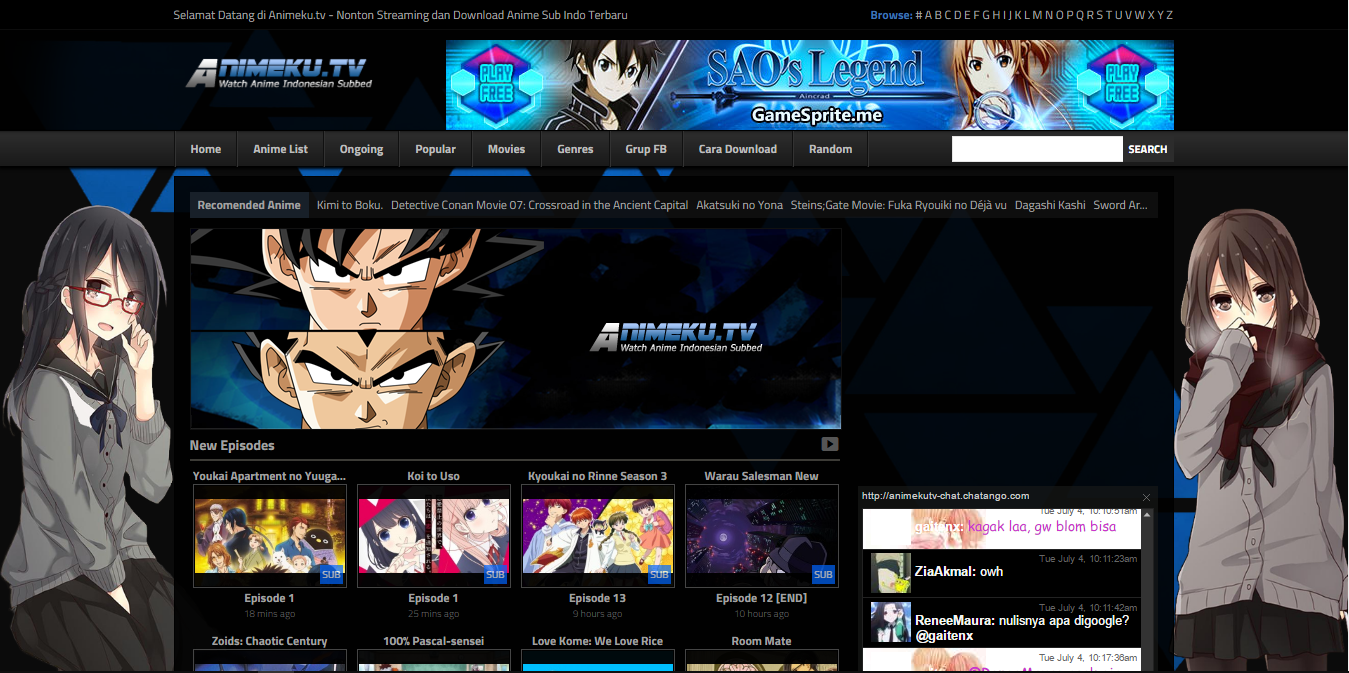Open the Anime List menu
This screenshot has height=673, width=1349.
point(281,149)
